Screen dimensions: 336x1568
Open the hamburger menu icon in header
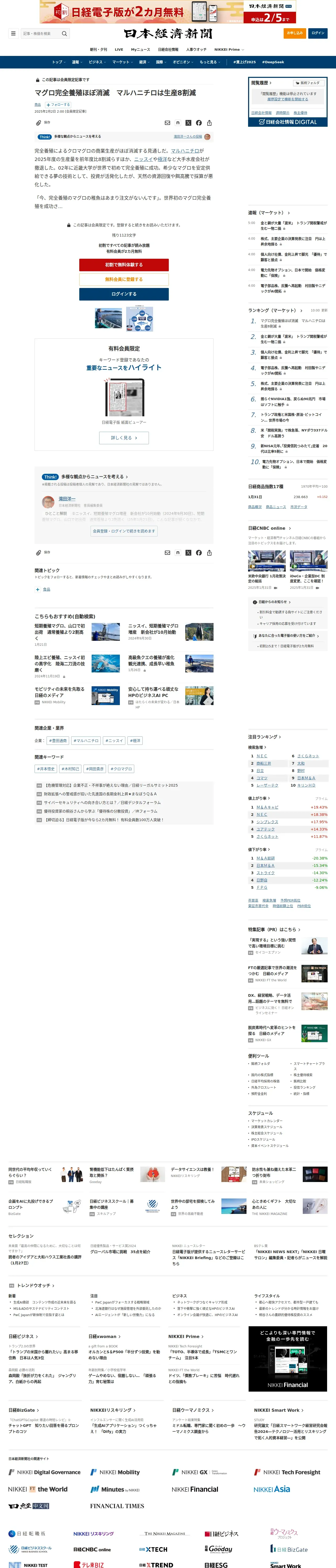pos(13,33)
